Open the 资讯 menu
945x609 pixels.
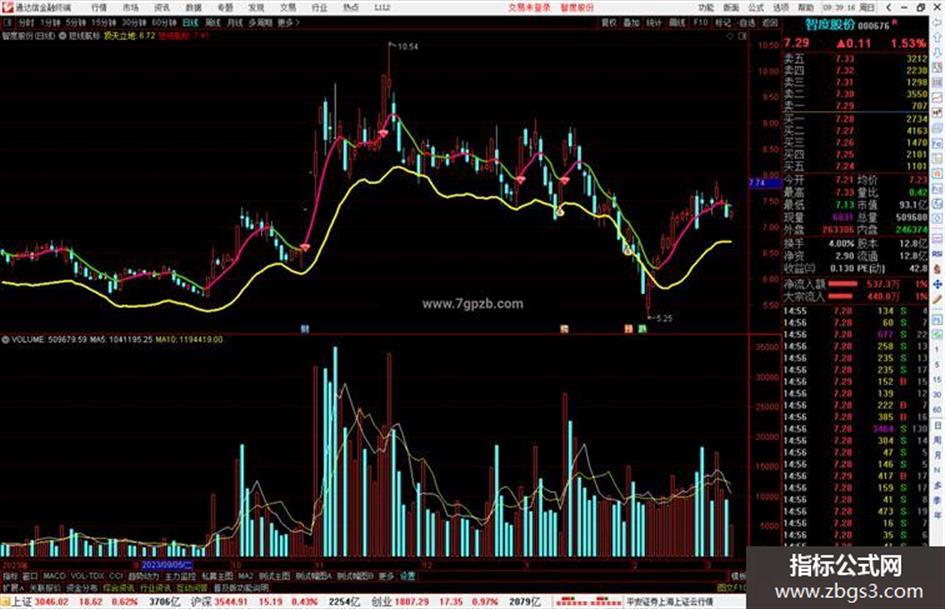[x=162, y=8]
